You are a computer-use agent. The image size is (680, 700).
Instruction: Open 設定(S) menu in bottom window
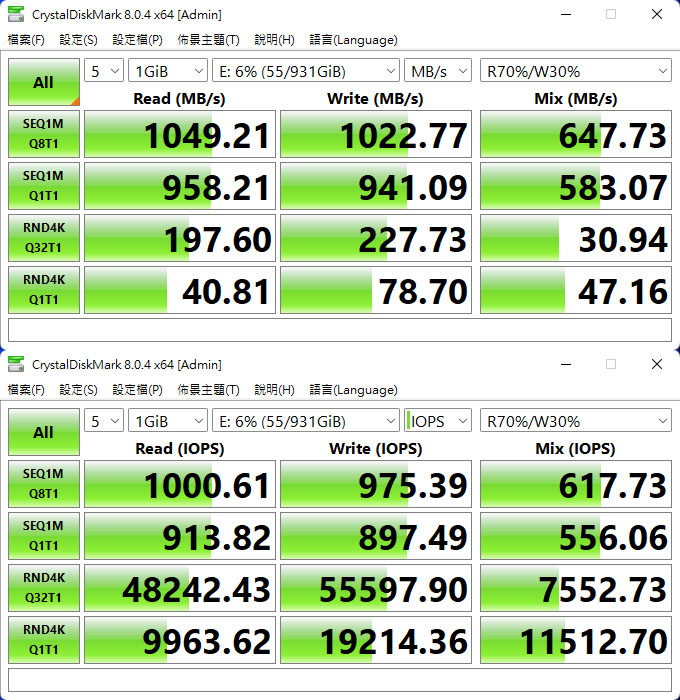click(x=79, y=390)
